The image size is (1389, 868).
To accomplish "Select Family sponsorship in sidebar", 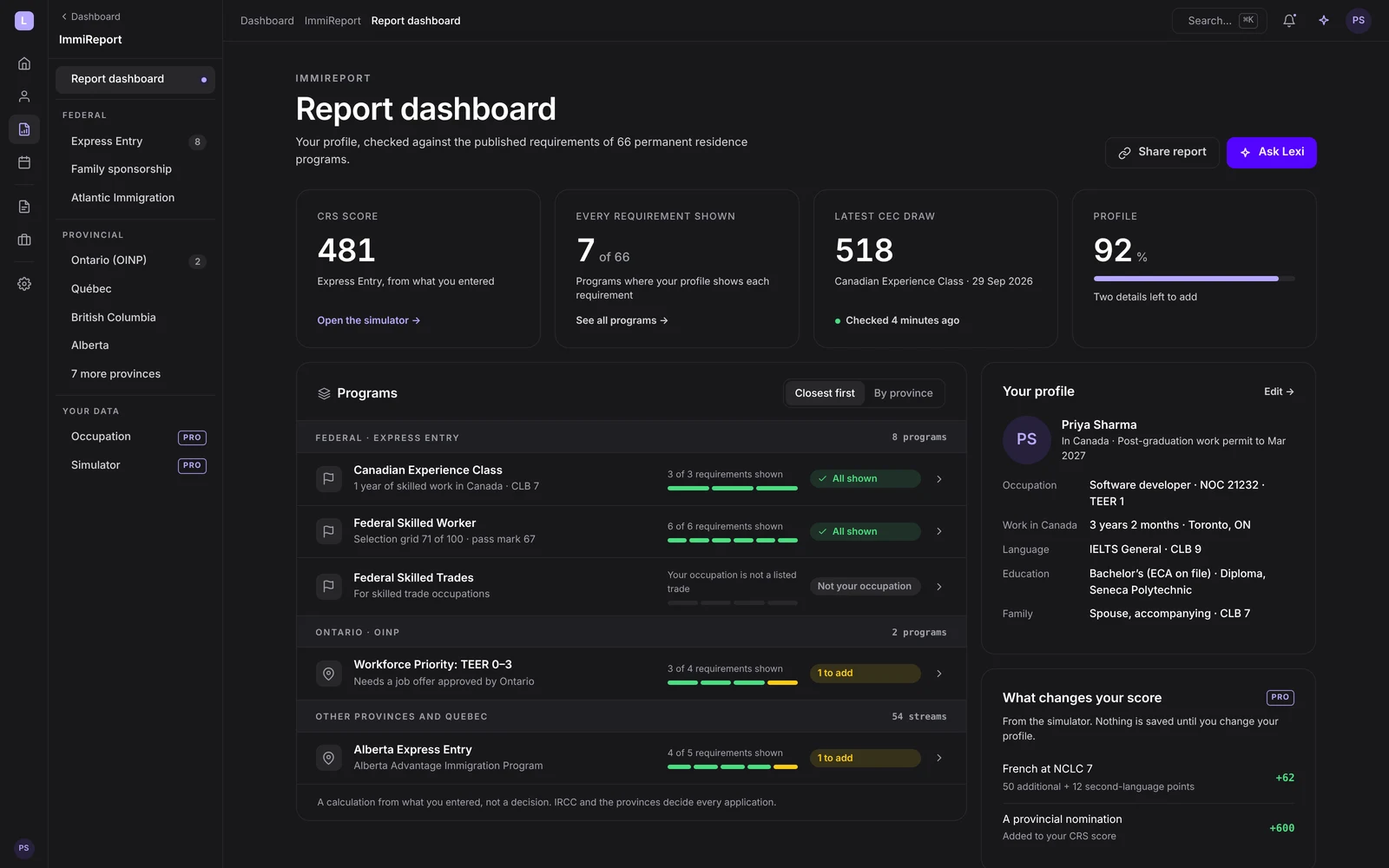I will pyautogui.click(x=135, y=169).
